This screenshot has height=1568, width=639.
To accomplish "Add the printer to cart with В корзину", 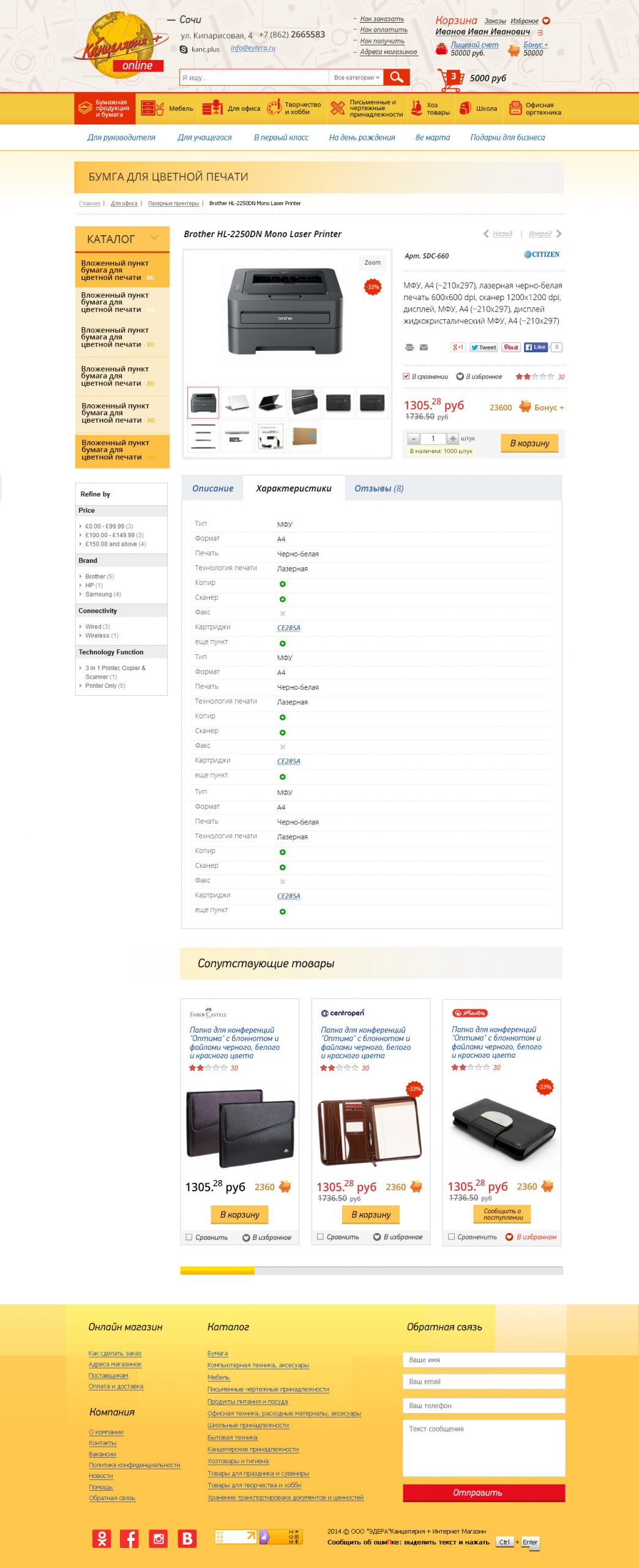I will coord(529,443).
